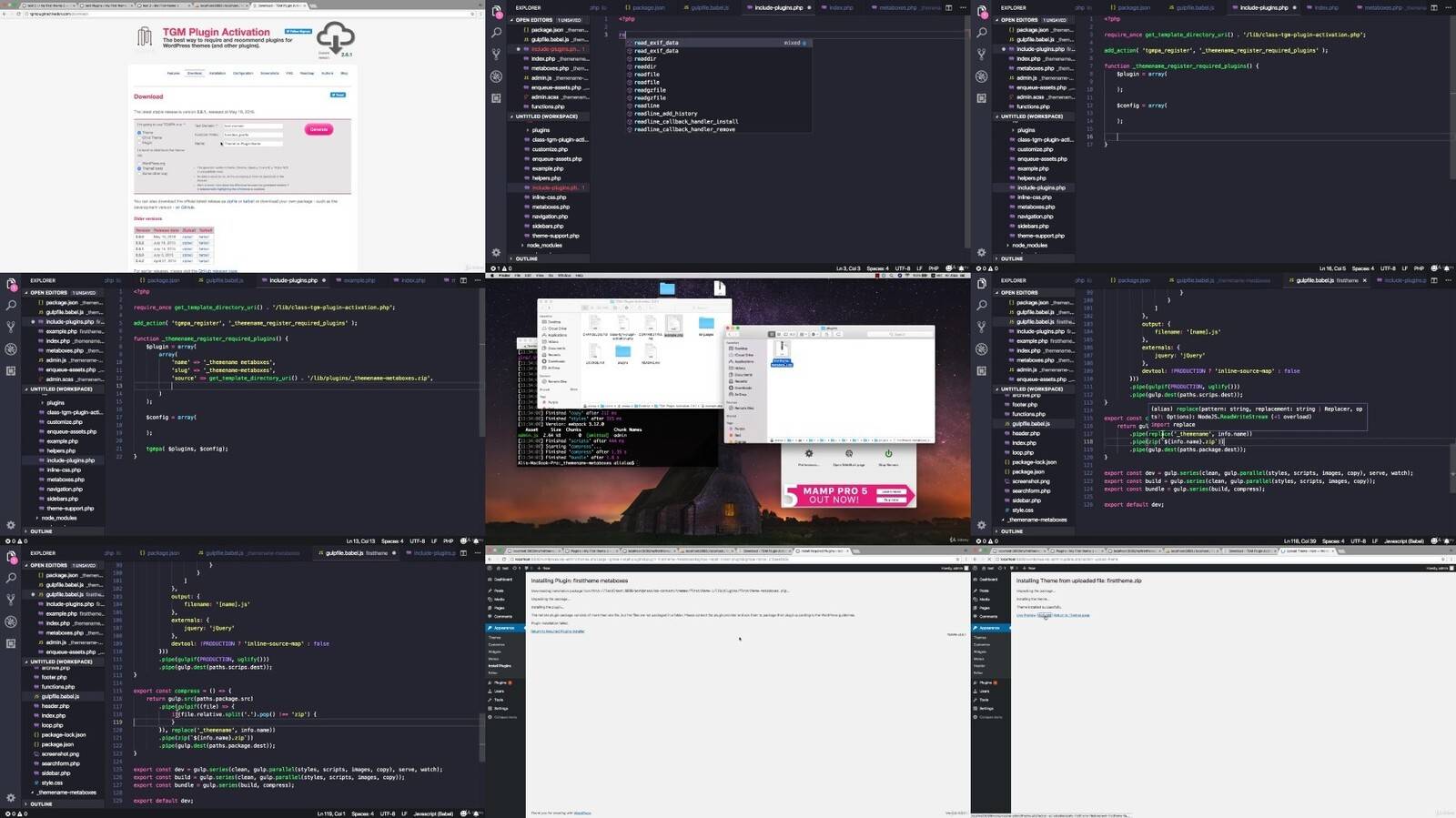Click the Explorer activity icon in the window at Ln 3, Col 3

point(496,11)
